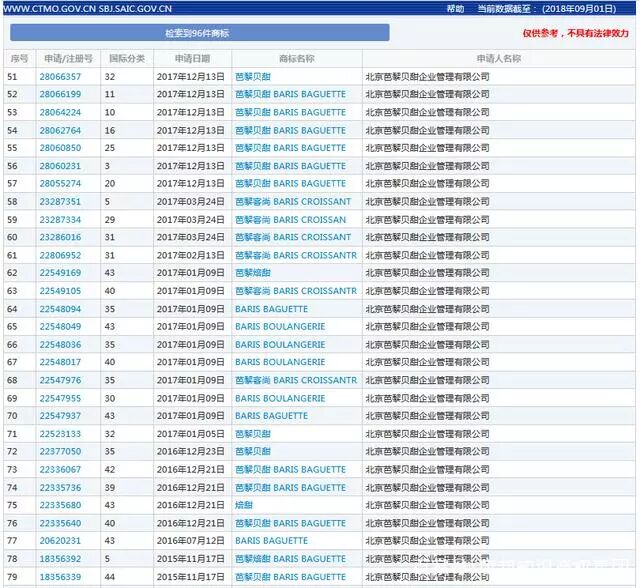This screenshot has height=588, width=640.
Task: Open registration number 20620231
Action: [x=60, y=541]
